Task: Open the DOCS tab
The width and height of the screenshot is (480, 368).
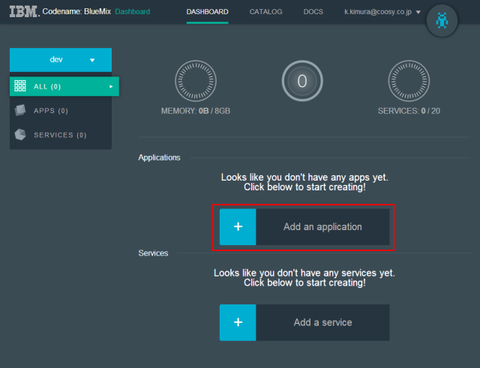Action: 313,12
